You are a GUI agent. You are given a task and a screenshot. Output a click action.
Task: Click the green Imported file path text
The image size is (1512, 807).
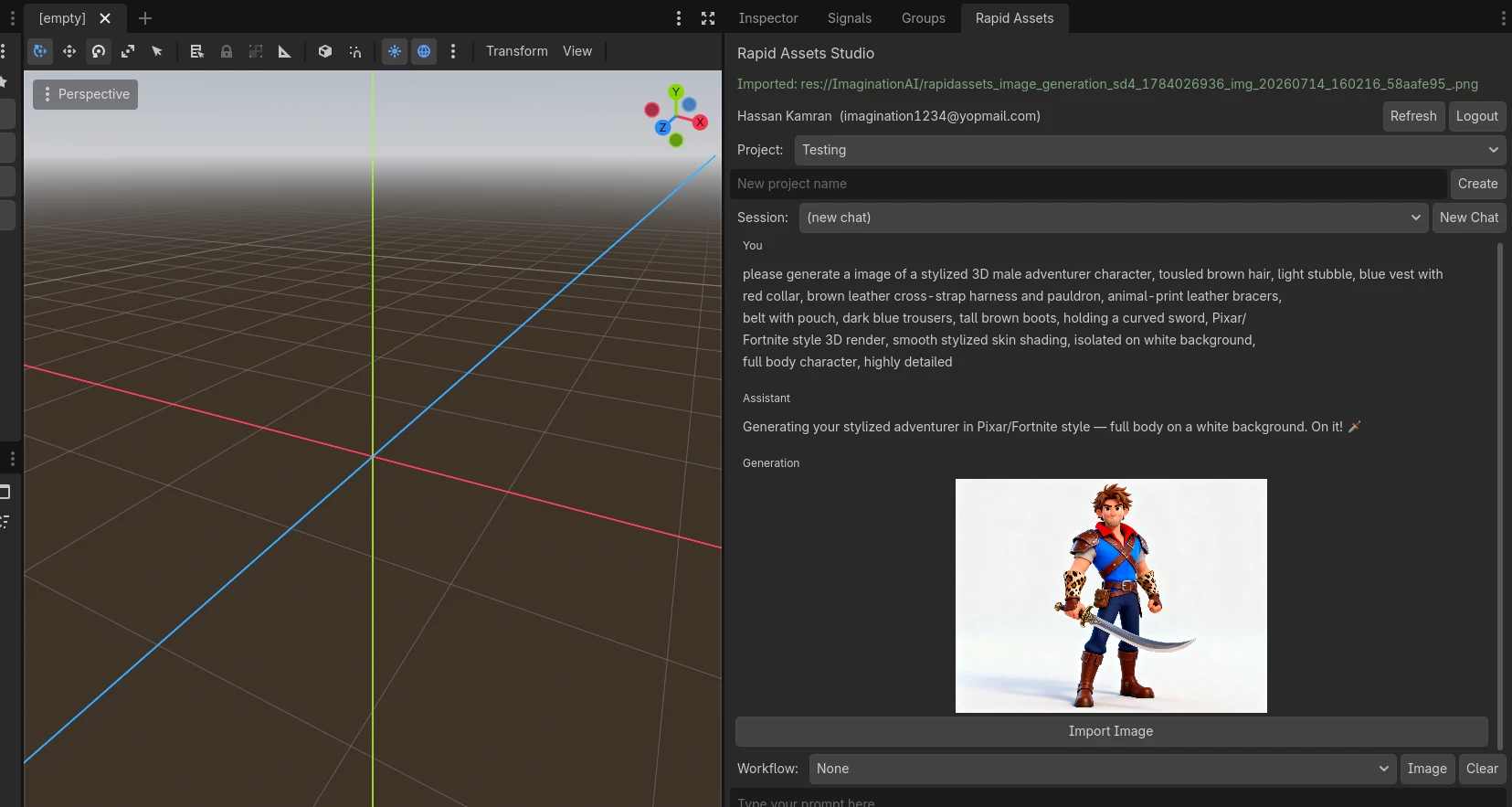pyautogui.click(x=1107, y=84)
